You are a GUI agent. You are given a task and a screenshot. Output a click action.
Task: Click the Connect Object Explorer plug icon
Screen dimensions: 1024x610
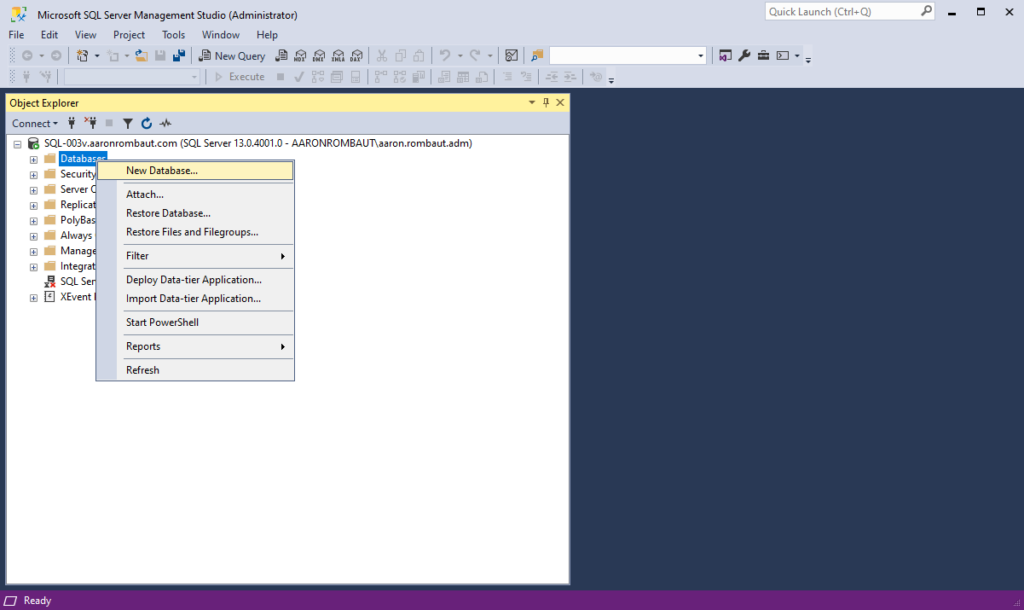pos(72,124)
